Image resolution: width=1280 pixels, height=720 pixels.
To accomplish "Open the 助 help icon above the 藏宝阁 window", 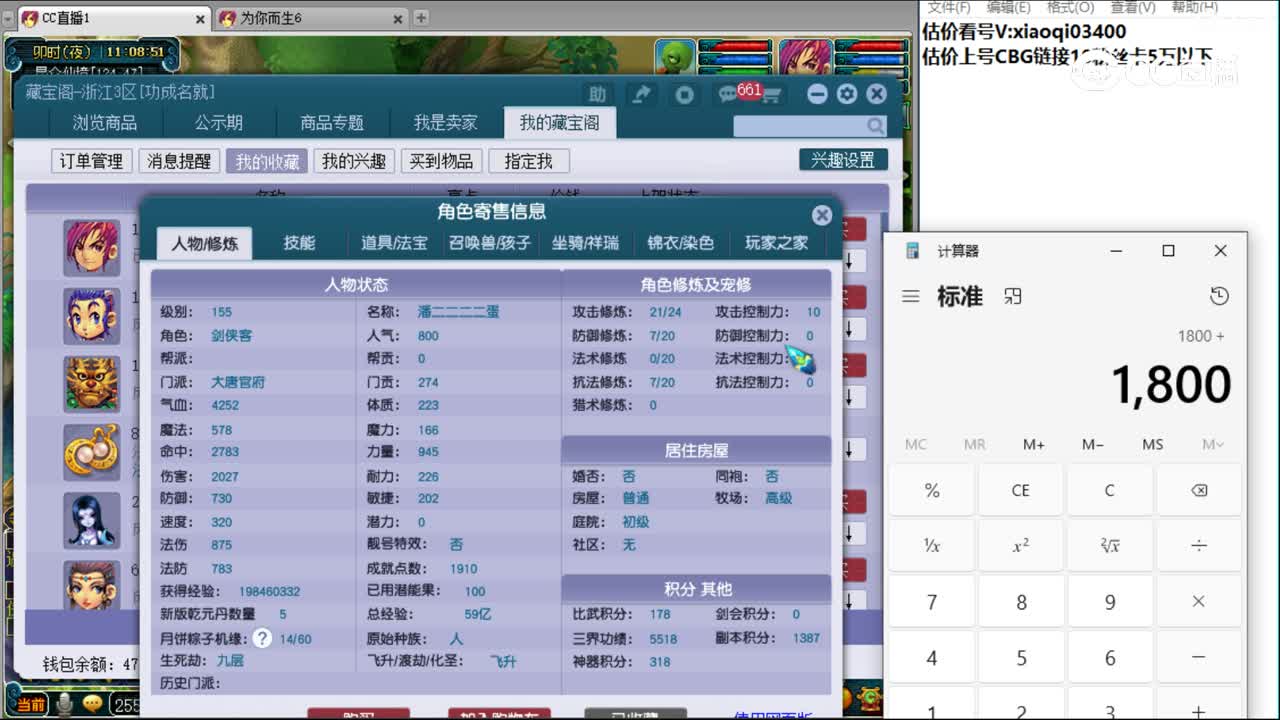I will (x=599, y=93).
